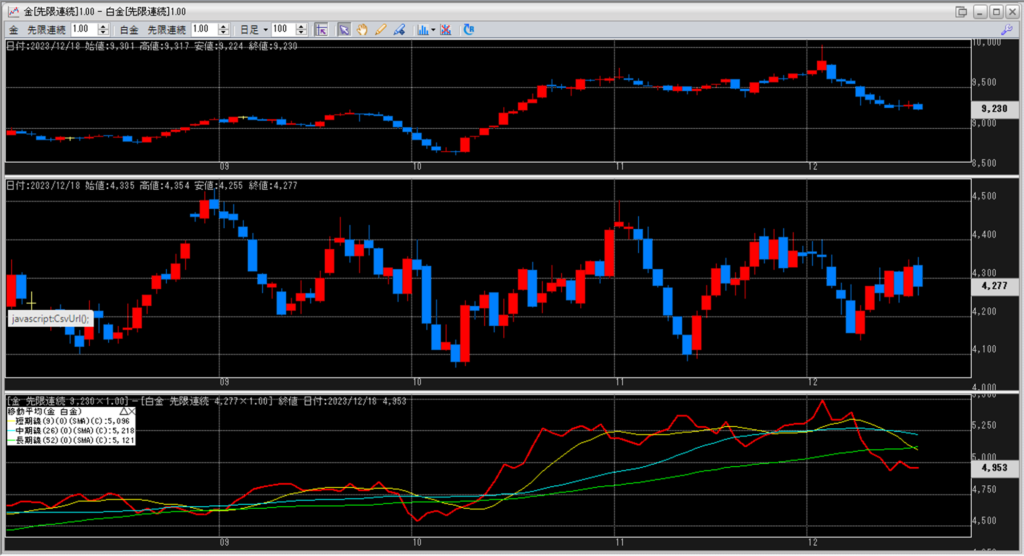Open the technical indicator chart dropdown arrow

433,29
